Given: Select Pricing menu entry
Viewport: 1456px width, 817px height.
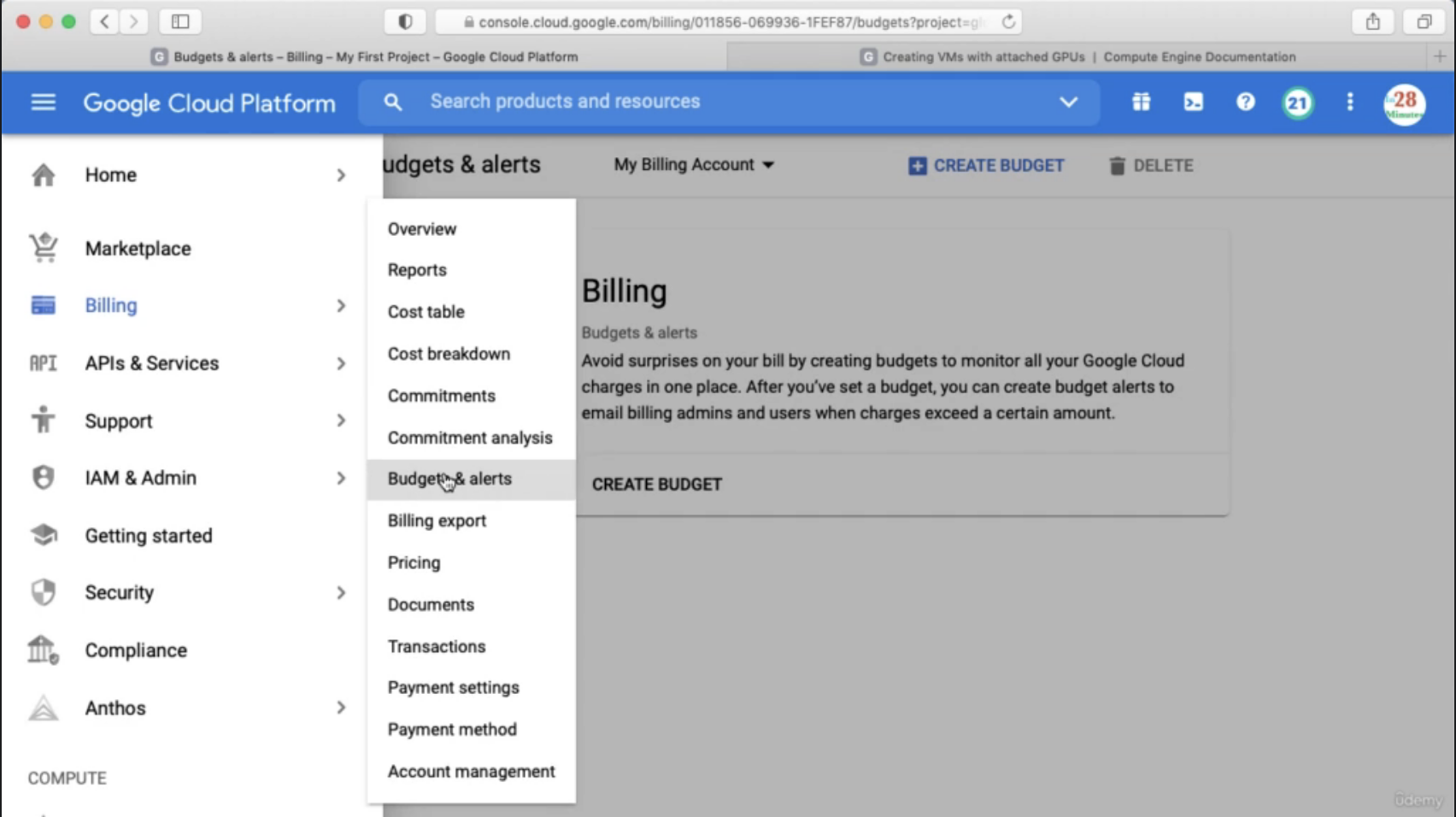Looking at the screenshot, I should coord(472,562).
